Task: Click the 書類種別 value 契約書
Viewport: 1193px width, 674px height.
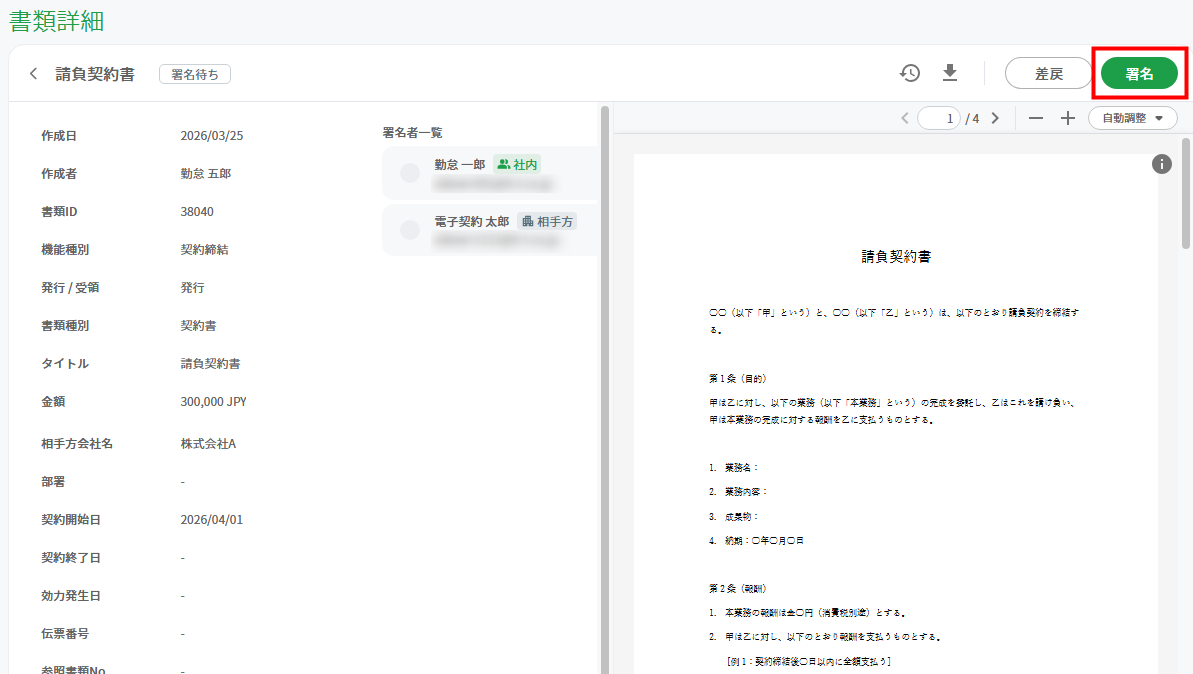Action: (x=198, y=326)
